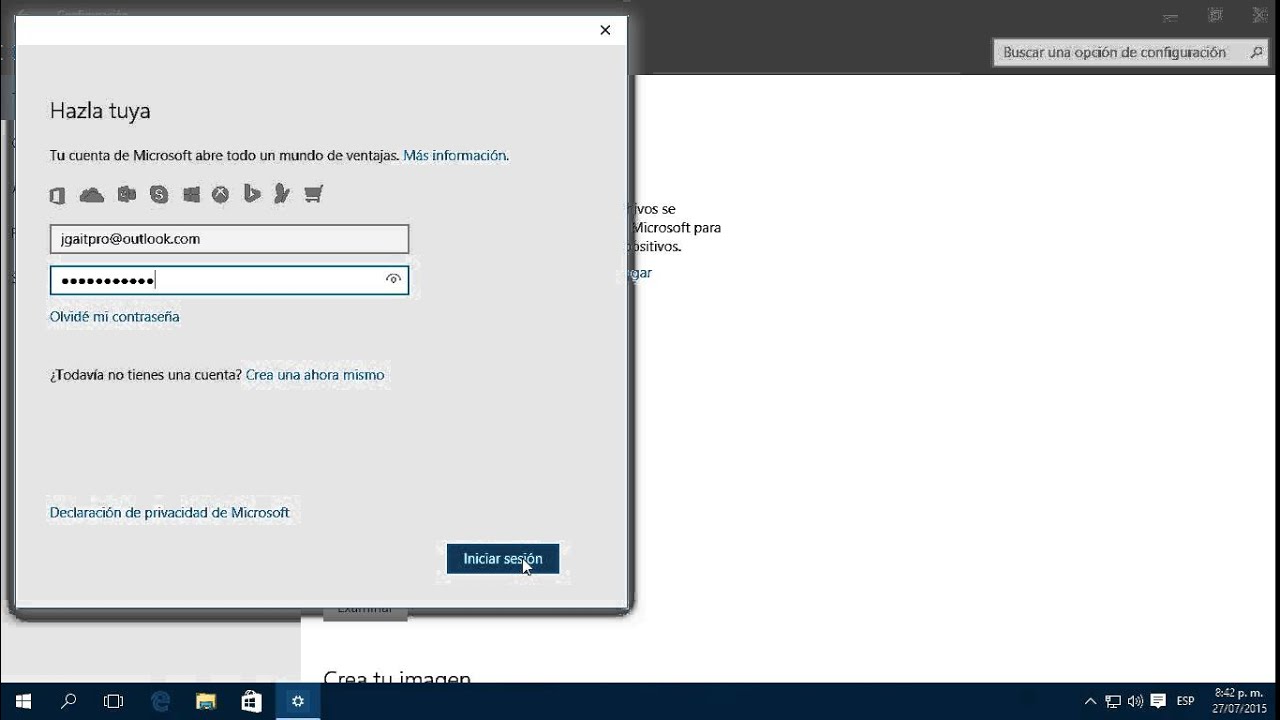Viewport: 1280px width, 720px height.
Task: Click the Outlook icon in service row
Action: pyautogui.click(x=126, y=194)
